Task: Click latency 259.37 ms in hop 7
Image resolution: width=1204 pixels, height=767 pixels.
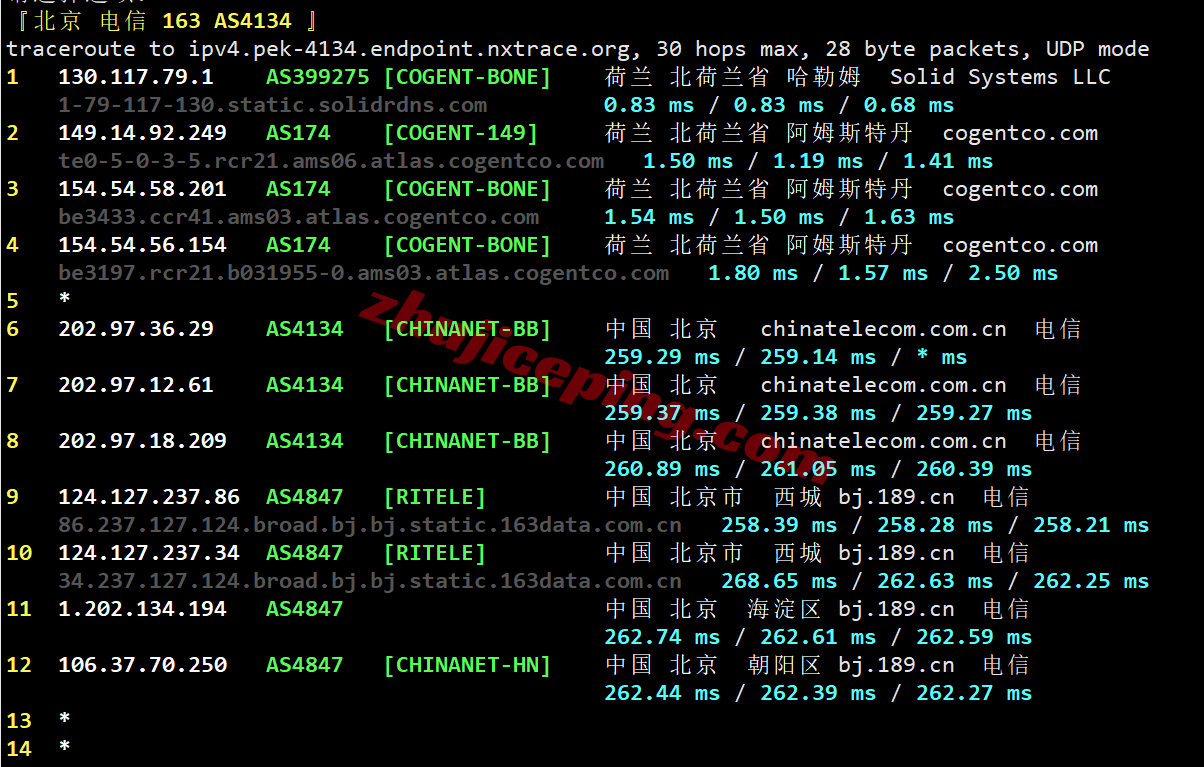Action: (662, 413)
